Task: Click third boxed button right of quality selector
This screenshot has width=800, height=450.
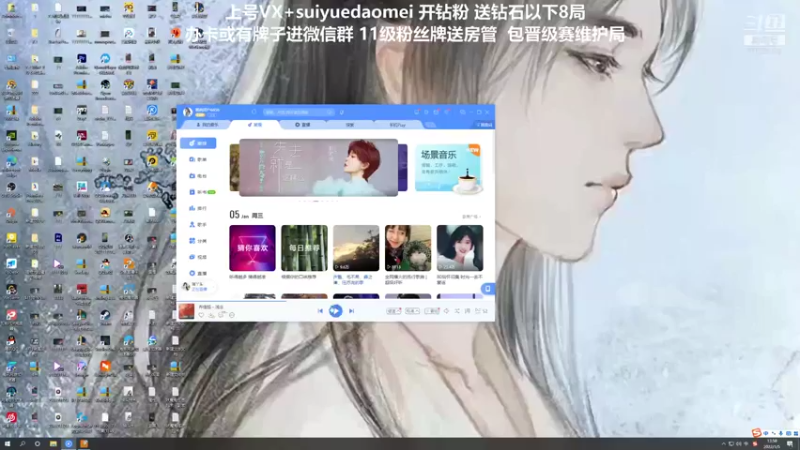Action: point(432,311)
